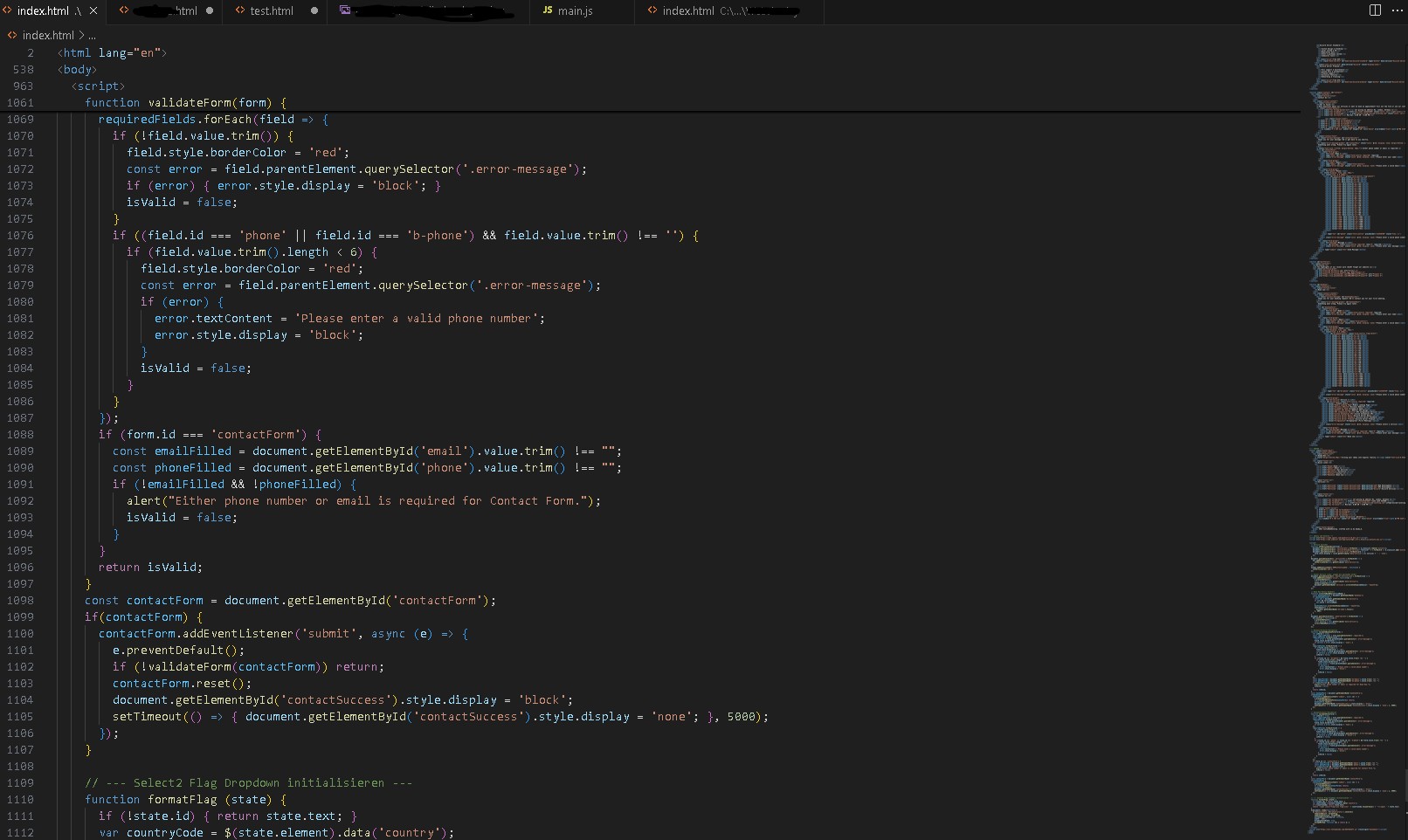Click line number 1088 in the gutter
Image resolution: width=1408 pixels, height=840 pixels.
pos(20,434)
